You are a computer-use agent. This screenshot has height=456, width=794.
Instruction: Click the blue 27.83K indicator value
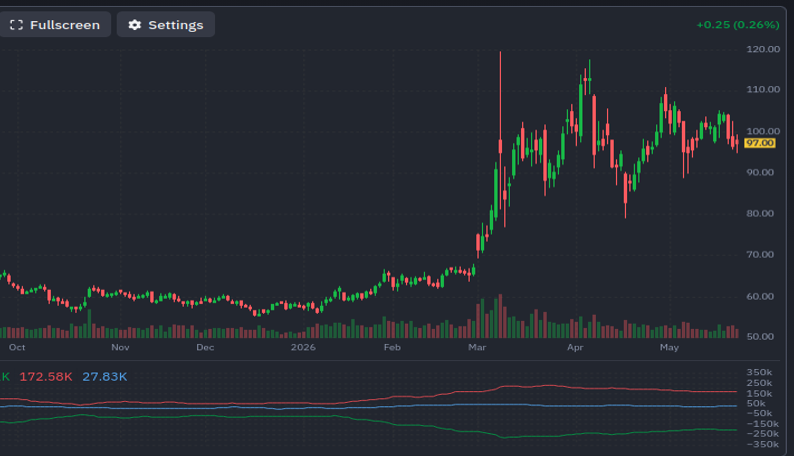[x=104, y=377]
